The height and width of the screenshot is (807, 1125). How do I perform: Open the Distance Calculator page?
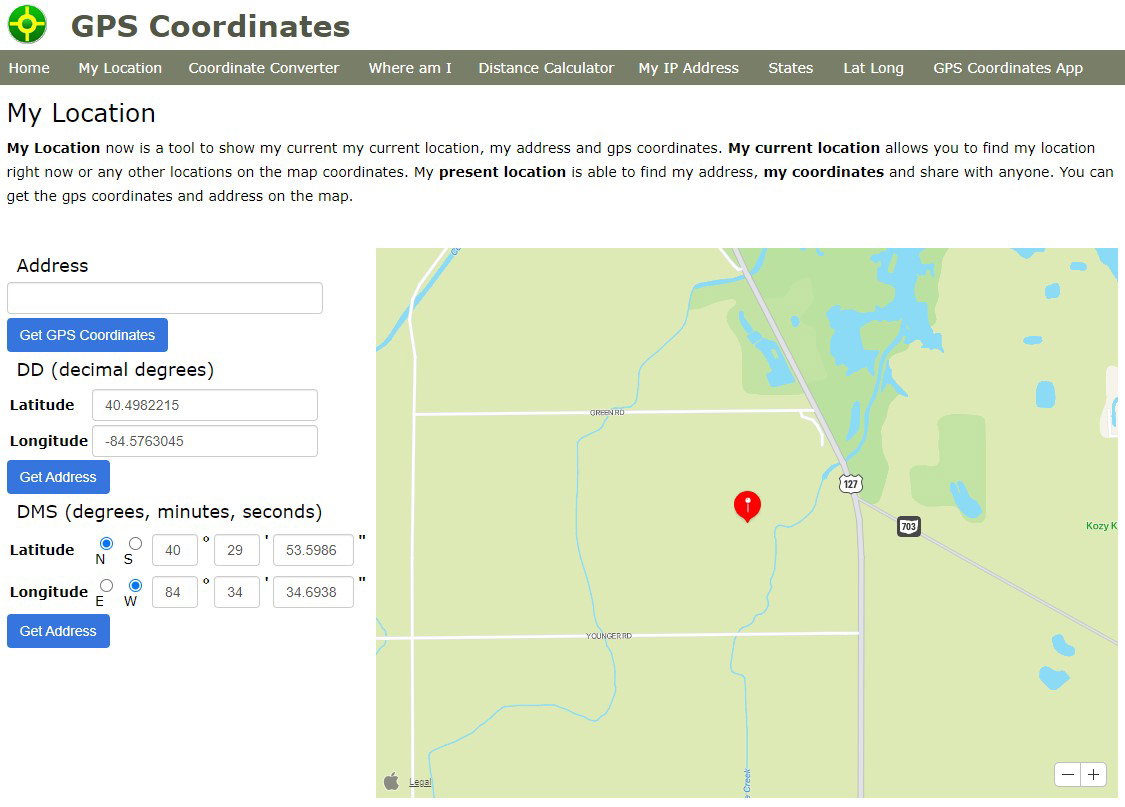[x=546, y=68]
